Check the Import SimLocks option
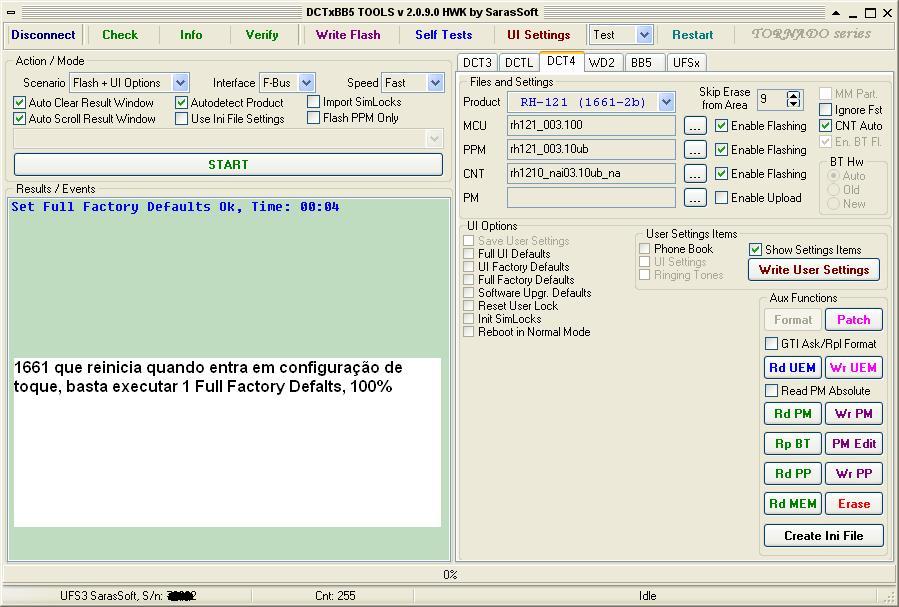Image resolution: width=899 pixels, height=607 pixels. 314,102
